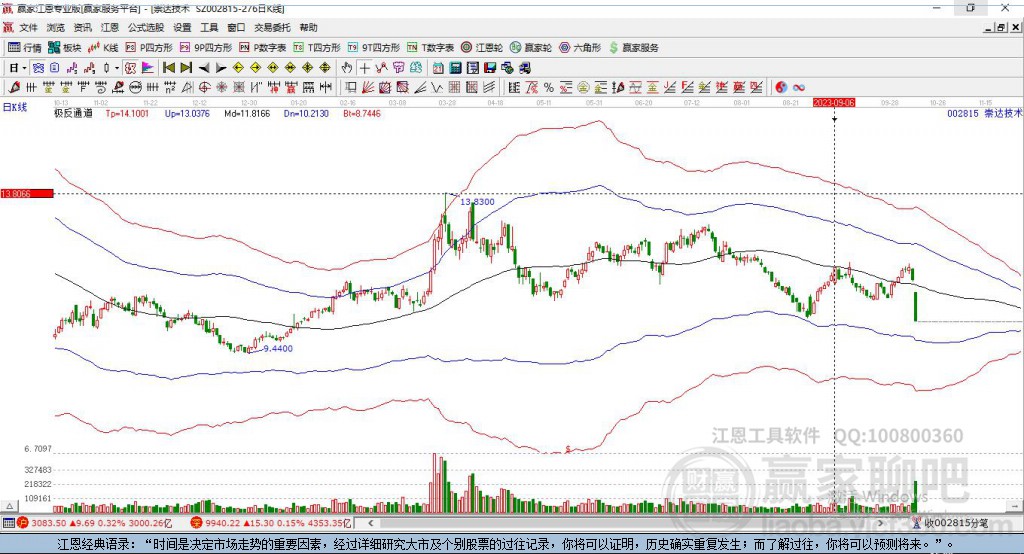Open the P数字表 tool
The height and width of the screenshot is (554, 1024).
263,48
